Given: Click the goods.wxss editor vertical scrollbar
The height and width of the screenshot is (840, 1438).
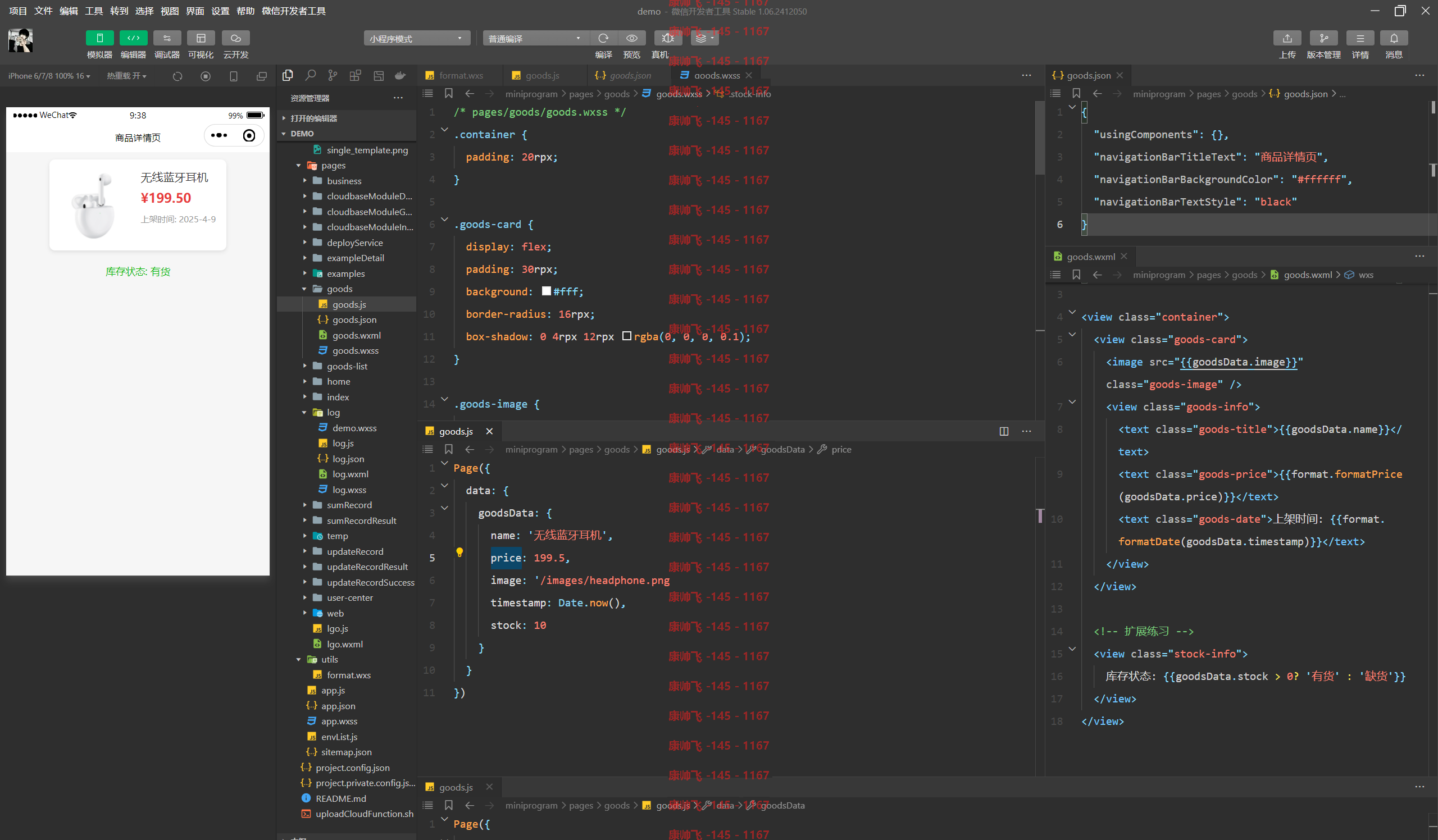Looking at the screenshot, I should click(1040, 138).
